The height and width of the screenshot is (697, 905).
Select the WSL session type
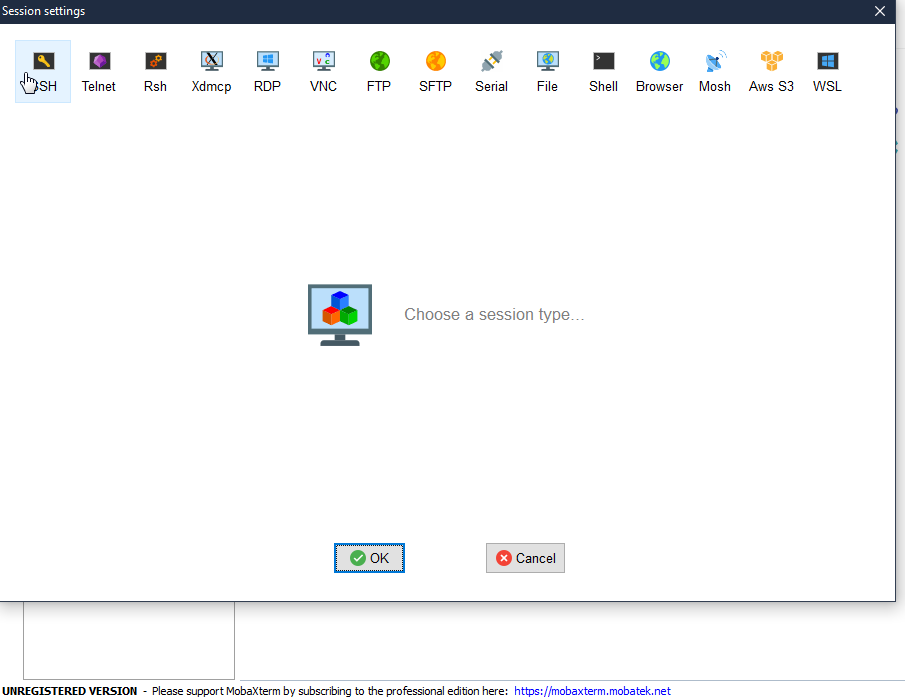(826, 70)
